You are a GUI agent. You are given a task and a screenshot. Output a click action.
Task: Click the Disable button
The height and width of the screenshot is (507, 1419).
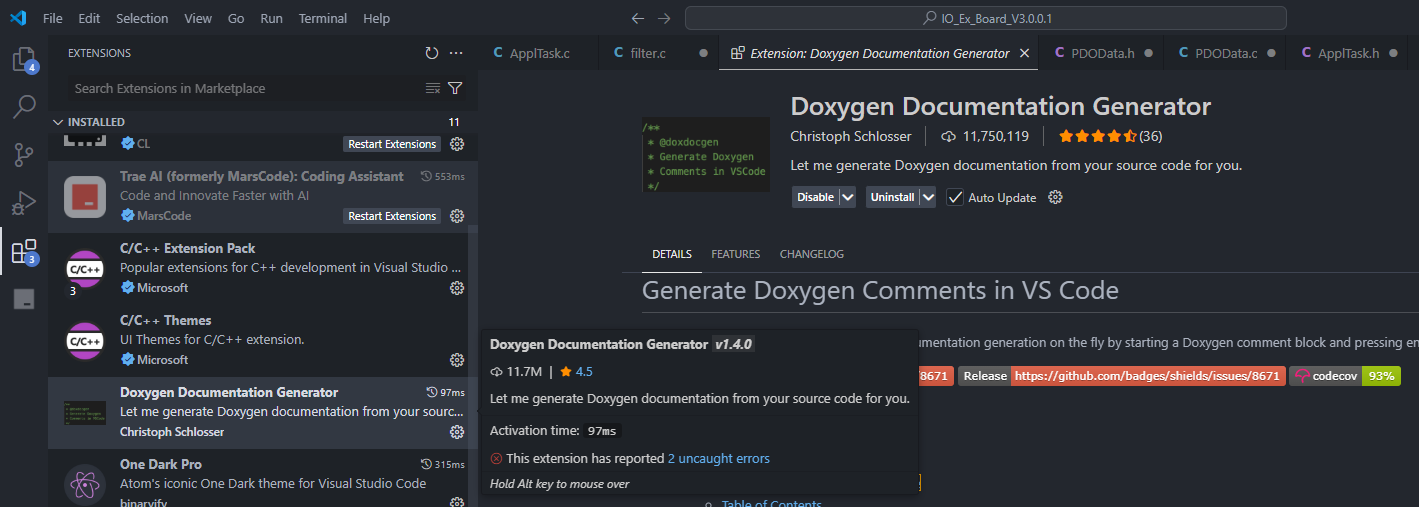point(815,197)
